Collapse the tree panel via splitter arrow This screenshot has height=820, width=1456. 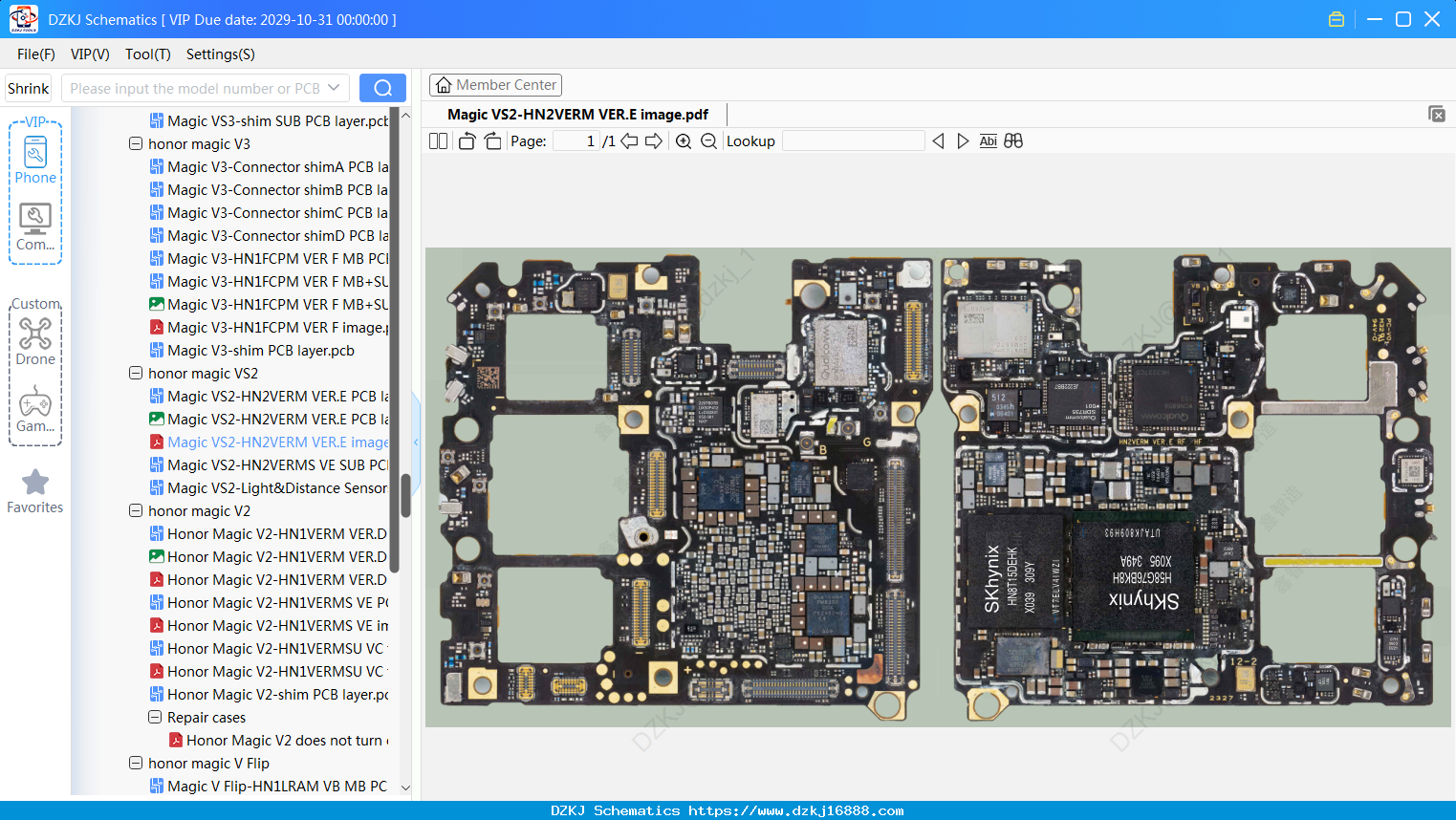coord(416,442)
